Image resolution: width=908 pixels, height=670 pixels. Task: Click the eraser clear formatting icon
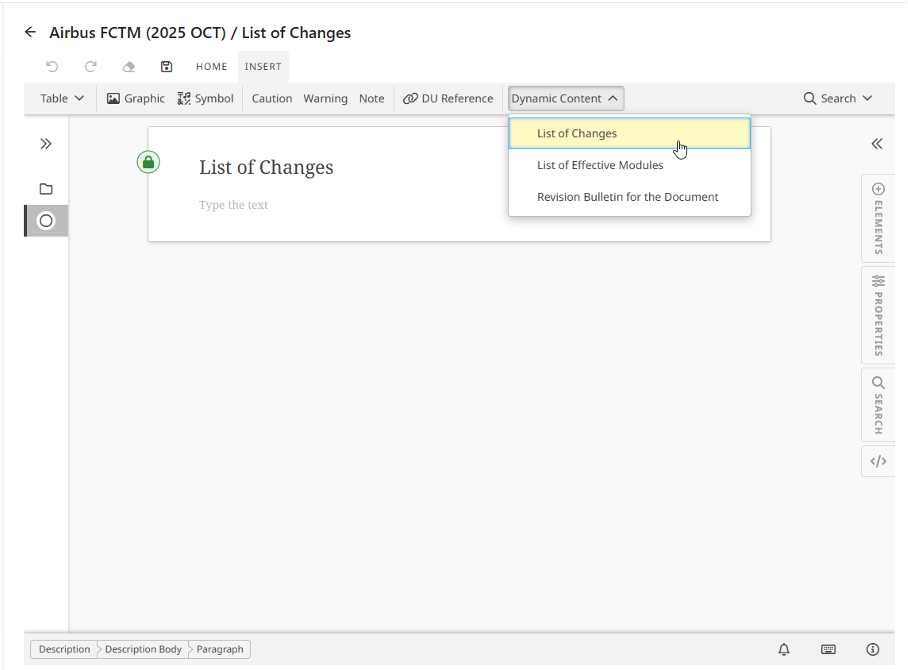click(x=129, y=67)
